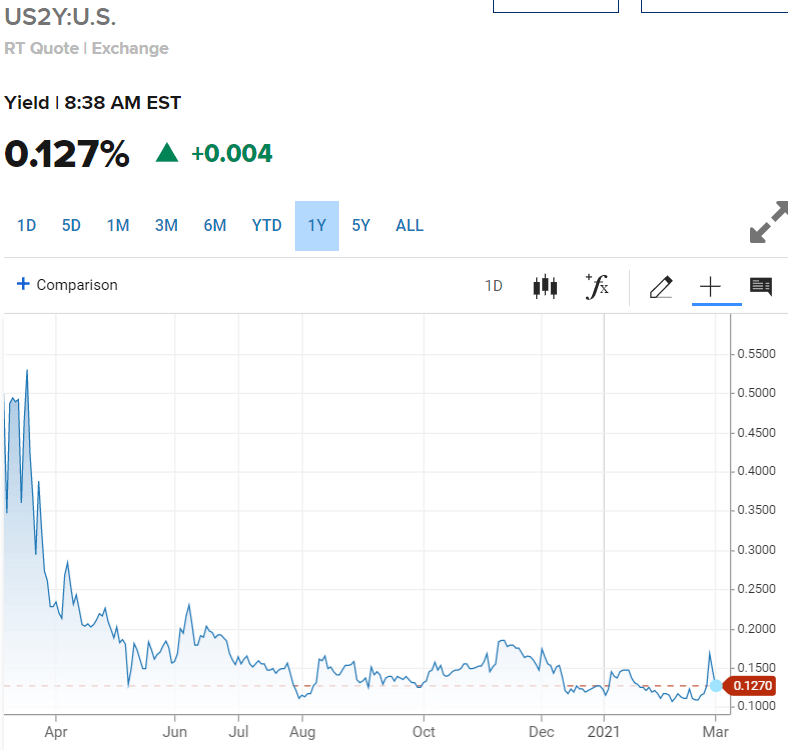Show the ALL time range
This screenshot has height=751, width=788.
(x=410, y=226)
